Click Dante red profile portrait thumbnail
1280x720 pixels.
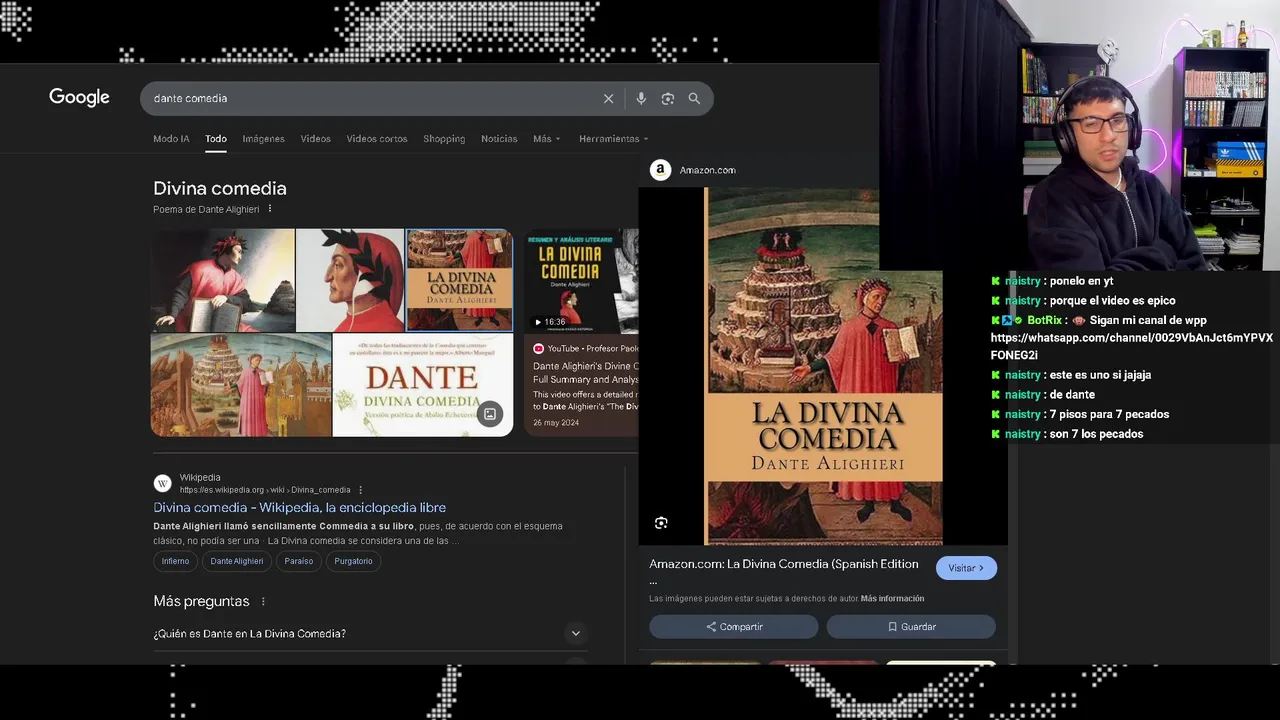point(350,280)
